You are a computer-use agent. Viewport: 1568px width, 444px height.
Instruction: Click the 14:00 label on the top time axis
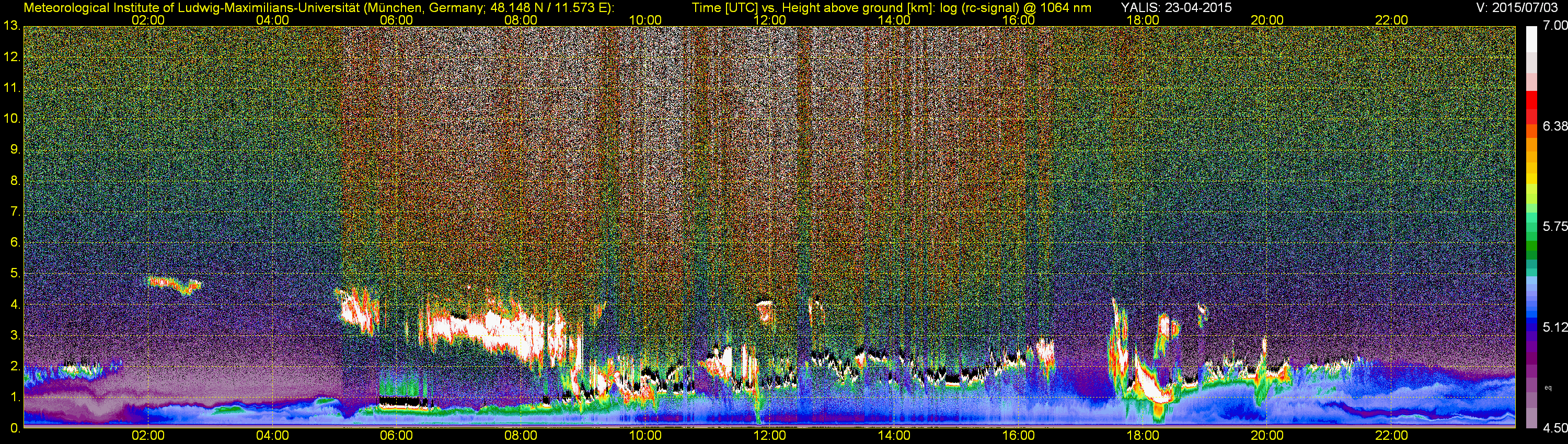click(894, 20)
